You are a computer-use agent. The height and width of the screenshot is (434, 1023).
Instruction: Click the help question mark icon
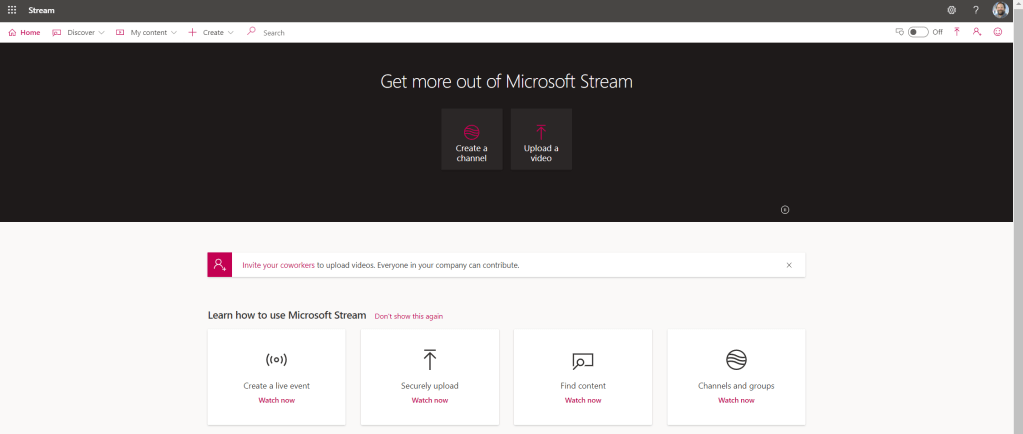[x=976, y=10]
